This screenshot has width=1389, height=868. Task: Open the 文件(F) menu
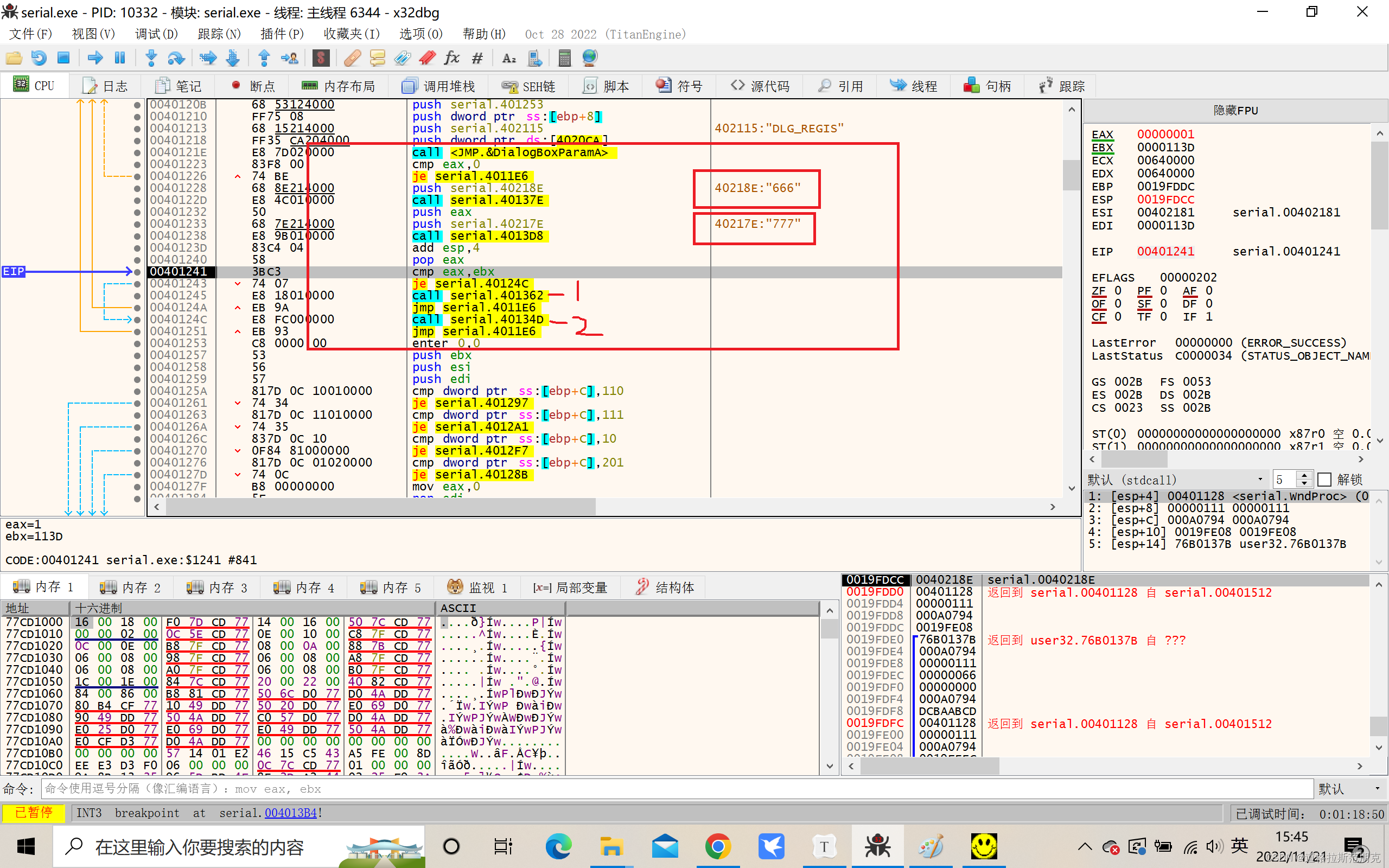coord(31,34)
